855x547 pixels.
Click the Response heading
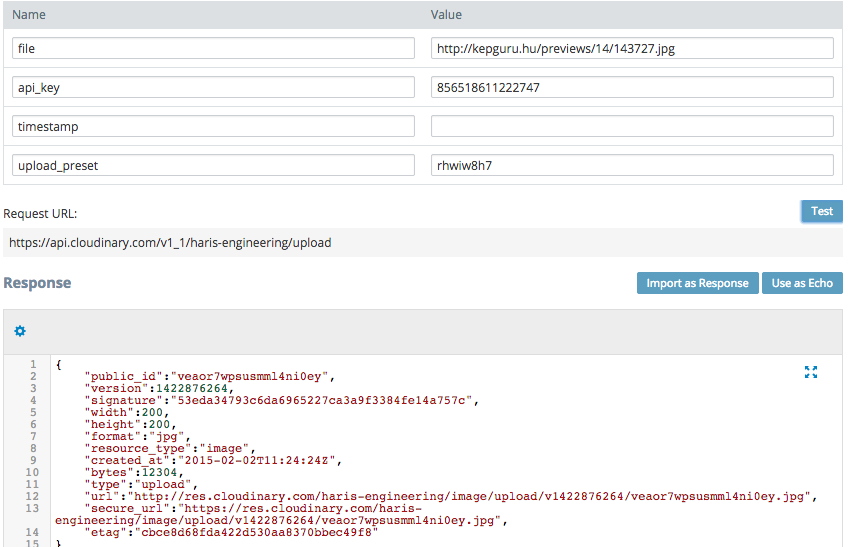tap(37, 283)
